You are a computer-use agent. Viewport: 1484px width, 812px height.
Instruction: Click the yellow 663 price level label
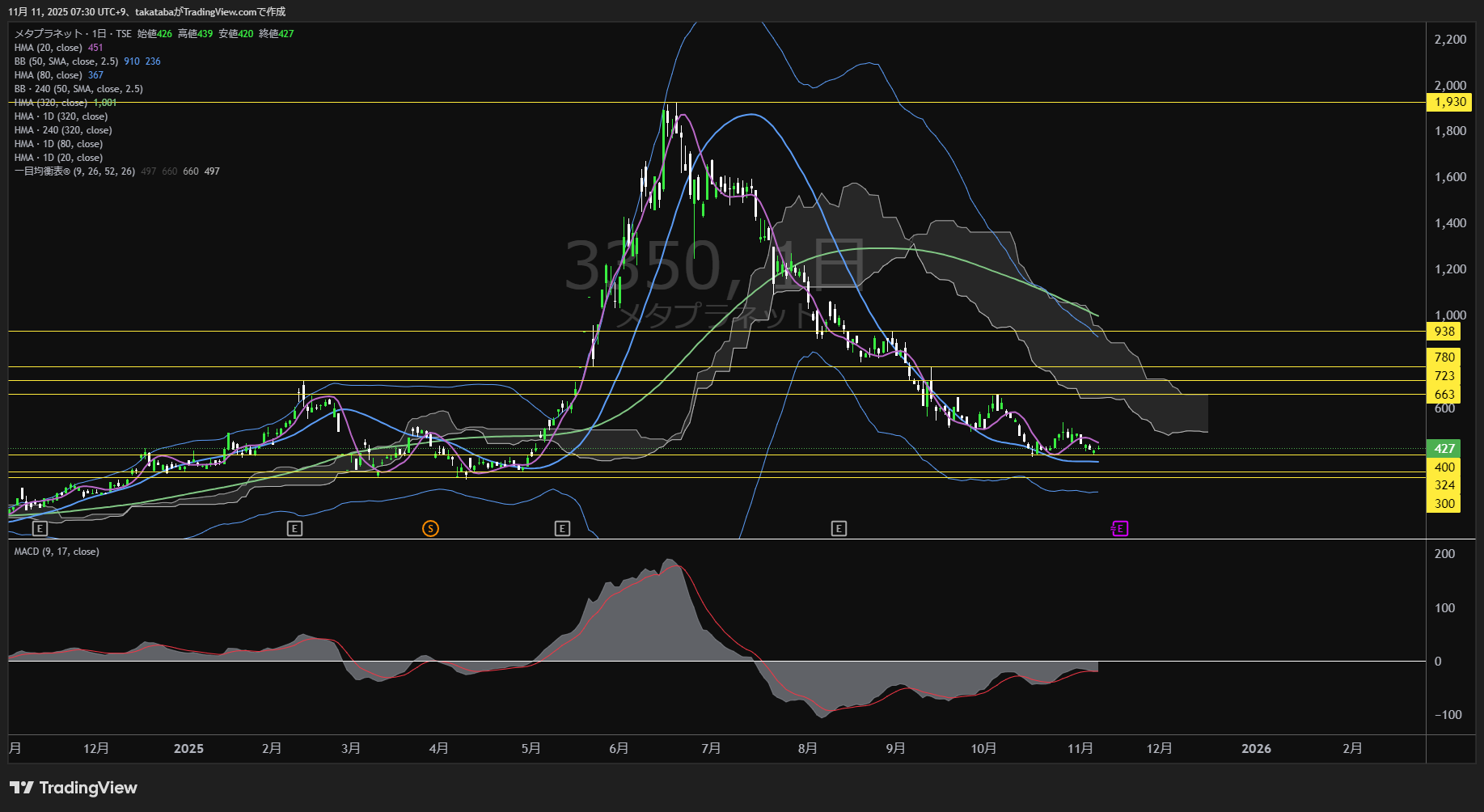pos(1444,395)
